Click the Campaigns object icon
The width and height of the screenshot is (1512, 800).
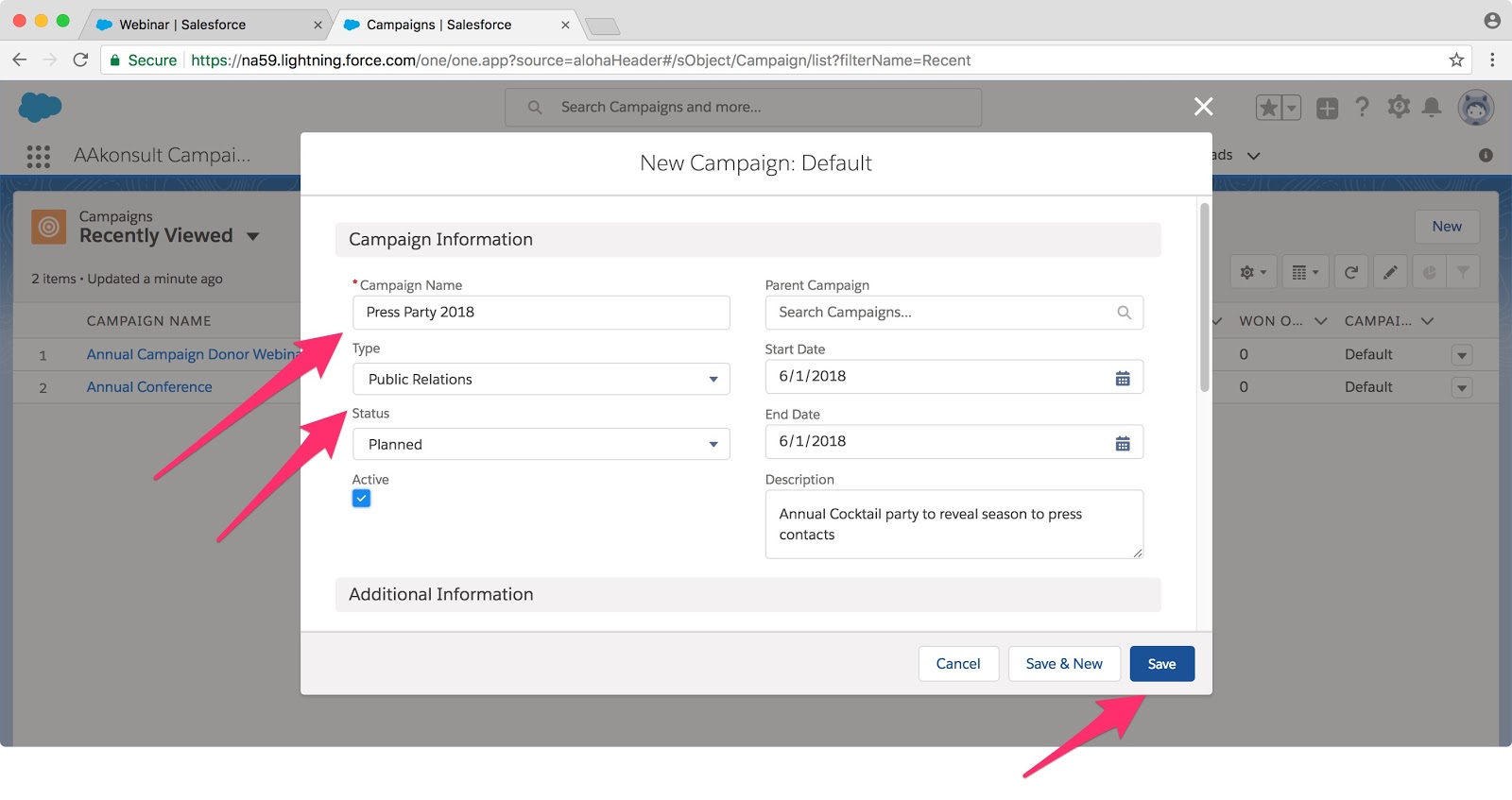point(49,227)
